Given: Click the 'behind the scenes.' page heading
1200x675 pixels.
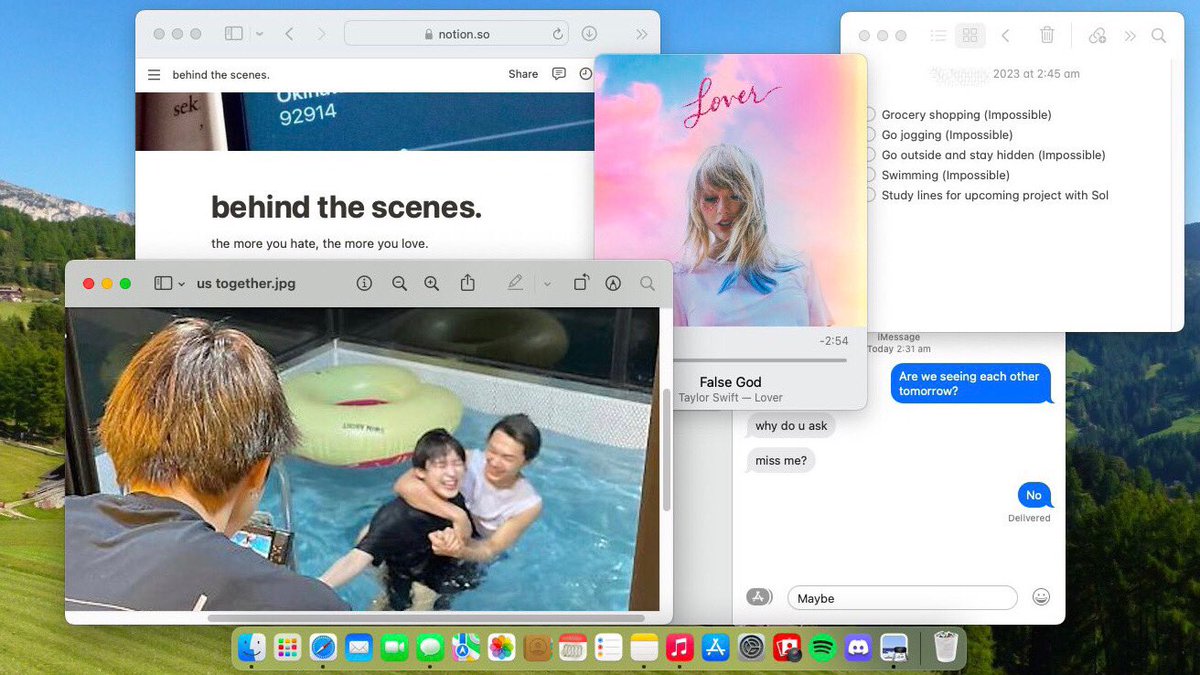Looking at the screenshot, I should pyautogui.click(x=346, y=207).
